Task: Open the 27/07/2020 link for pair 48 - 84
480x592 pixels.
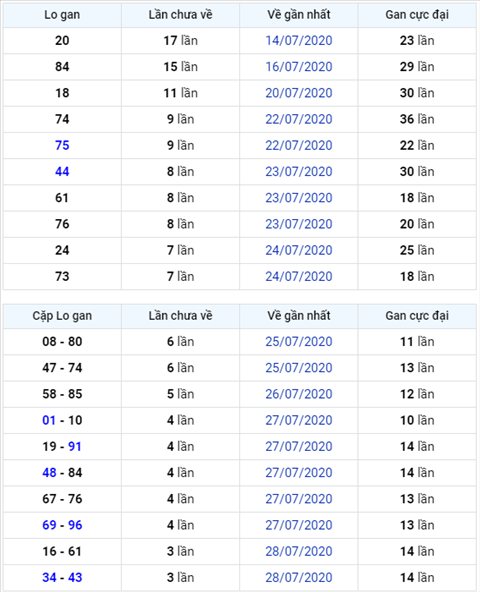Action: (298, 472)
